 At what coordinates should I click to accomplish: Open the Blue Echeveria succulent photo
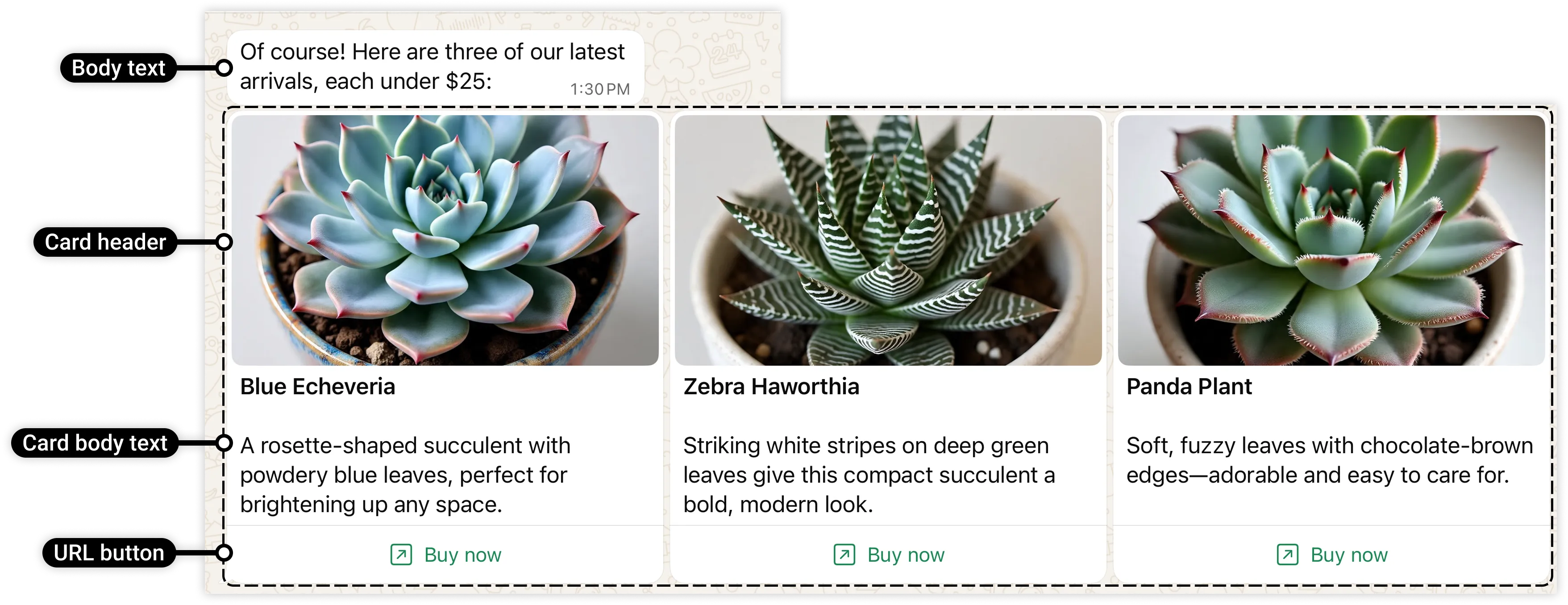pyautogui.click(x=445, y=240)
